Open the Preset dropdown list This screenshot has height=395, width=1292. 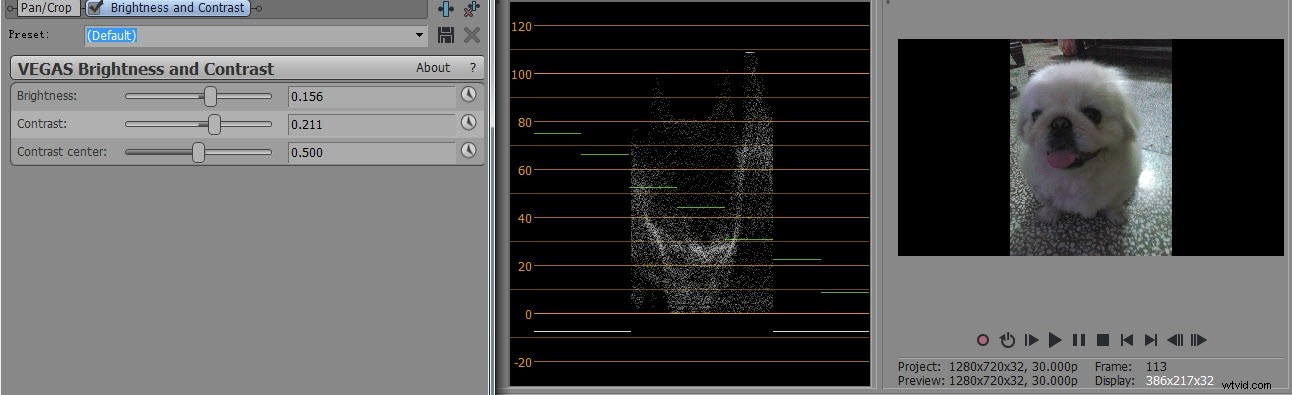click(420, 35)
